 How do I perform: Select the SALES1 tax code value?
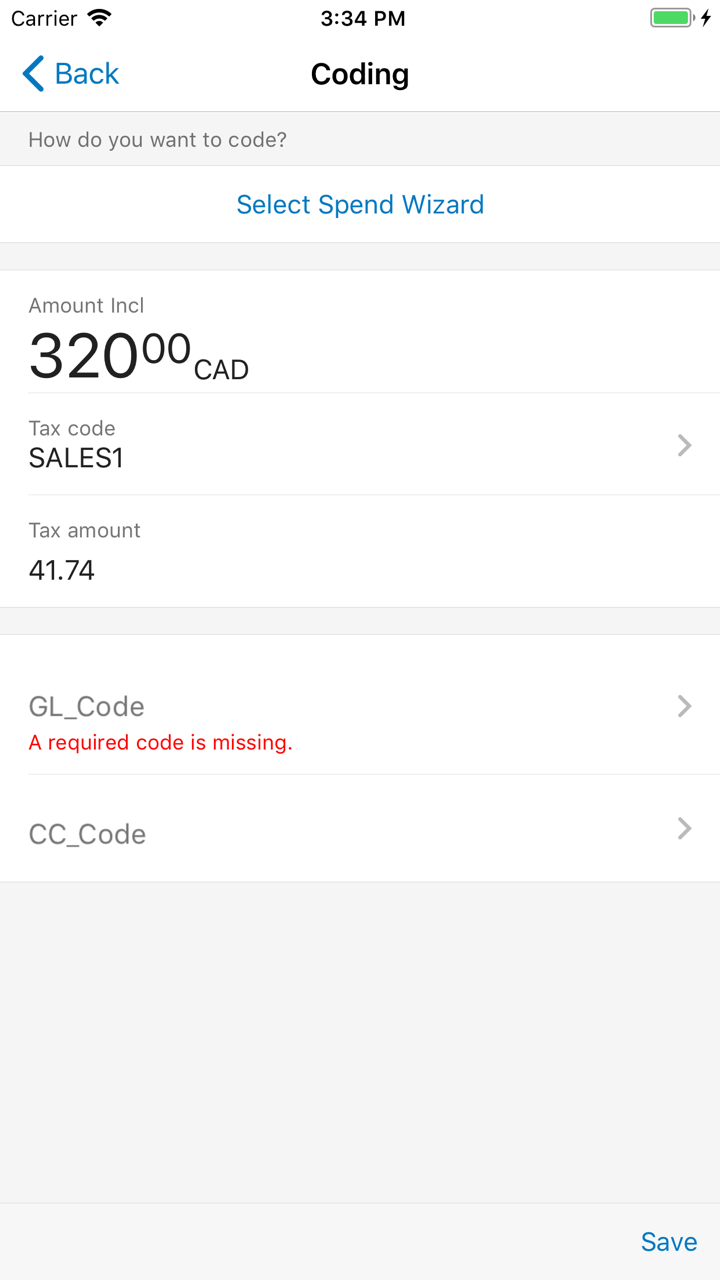(x=76, y=459)
